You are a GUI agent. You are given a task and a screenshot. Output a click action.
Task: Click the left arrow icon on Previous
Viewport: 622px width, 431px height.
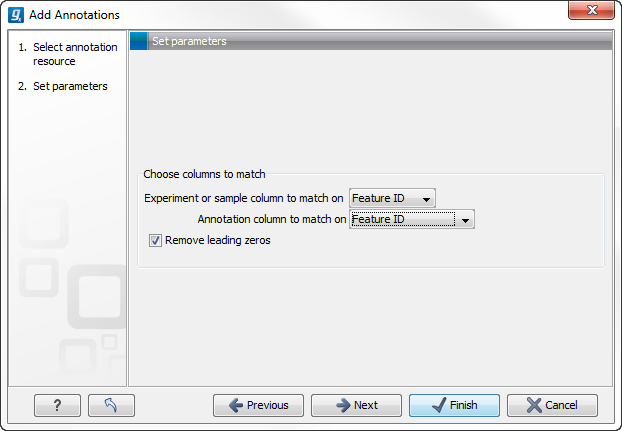235,405
